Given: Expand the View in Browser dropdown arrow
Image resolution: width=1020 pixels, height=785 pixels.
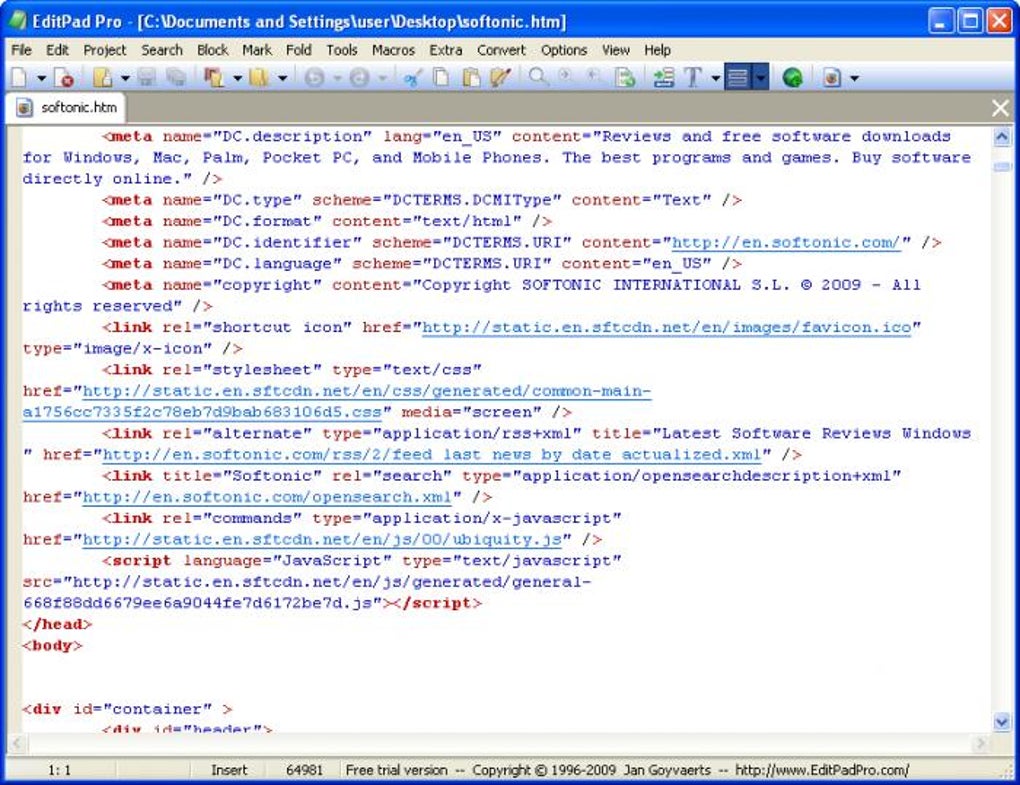Looking at the screenshot, I should [x=854, y=79].
